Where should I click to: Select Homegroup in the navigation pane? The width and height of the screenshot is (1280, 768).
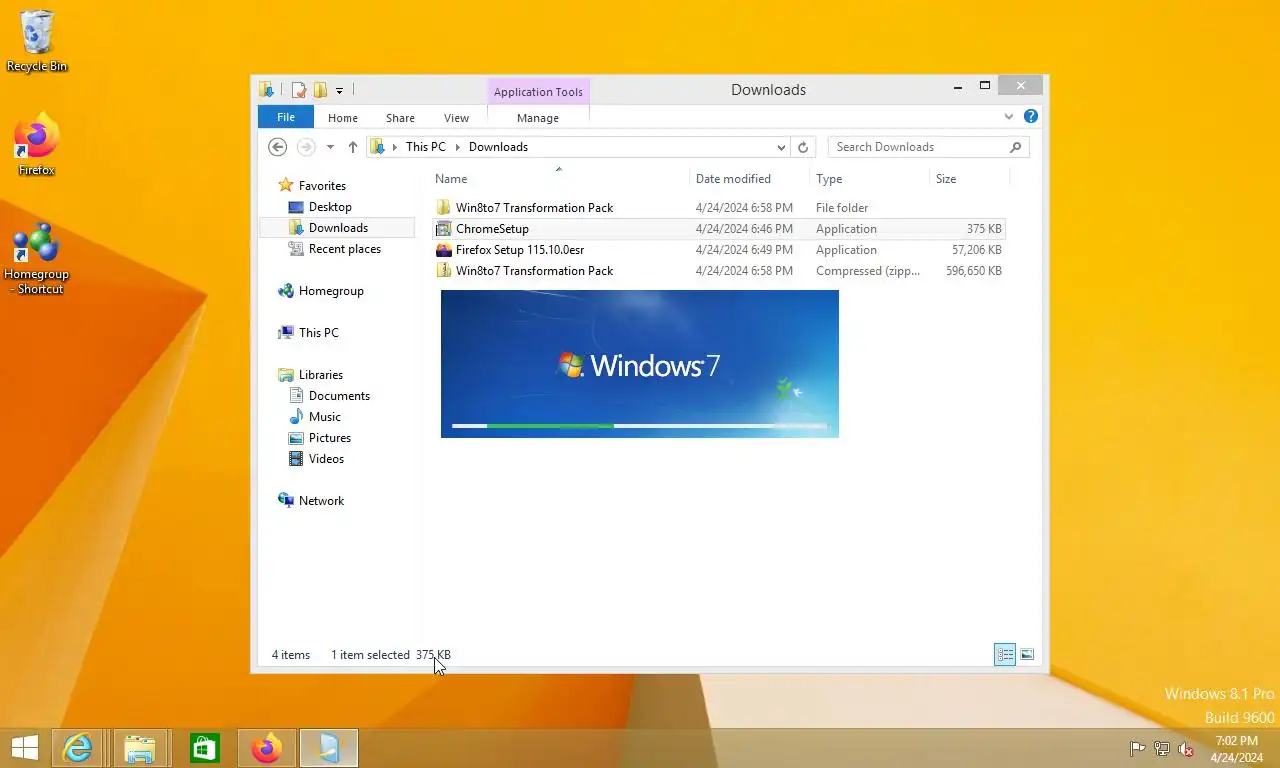[331, 291]
